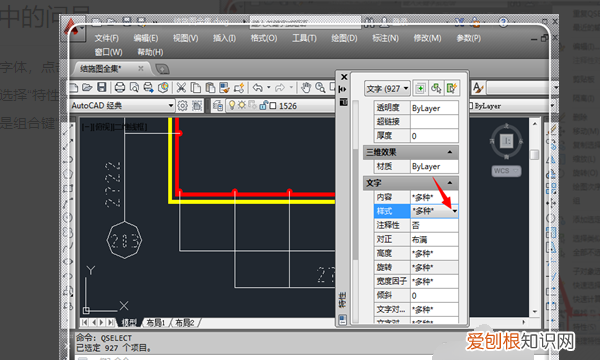
Task: Switch to the 布局1 layout tab
Action: point(155,323)
